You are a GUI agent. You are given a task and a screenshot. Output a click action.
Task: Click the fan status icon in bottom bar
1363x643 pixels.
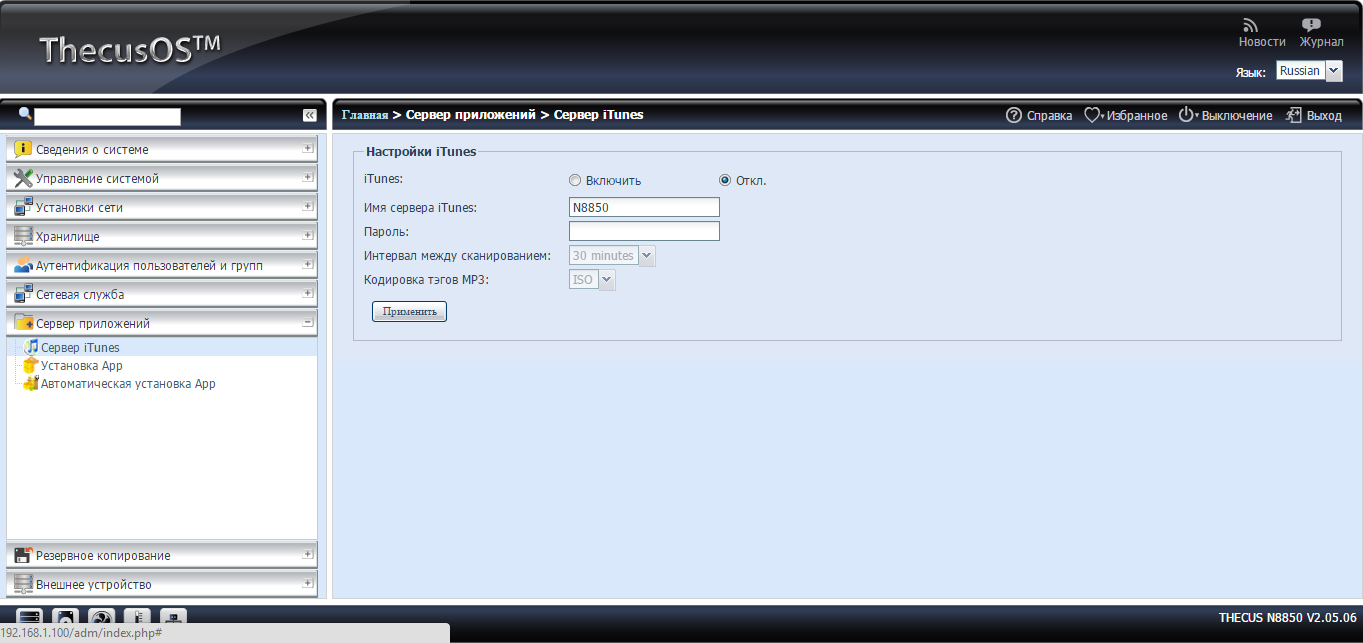pos(101,617)
